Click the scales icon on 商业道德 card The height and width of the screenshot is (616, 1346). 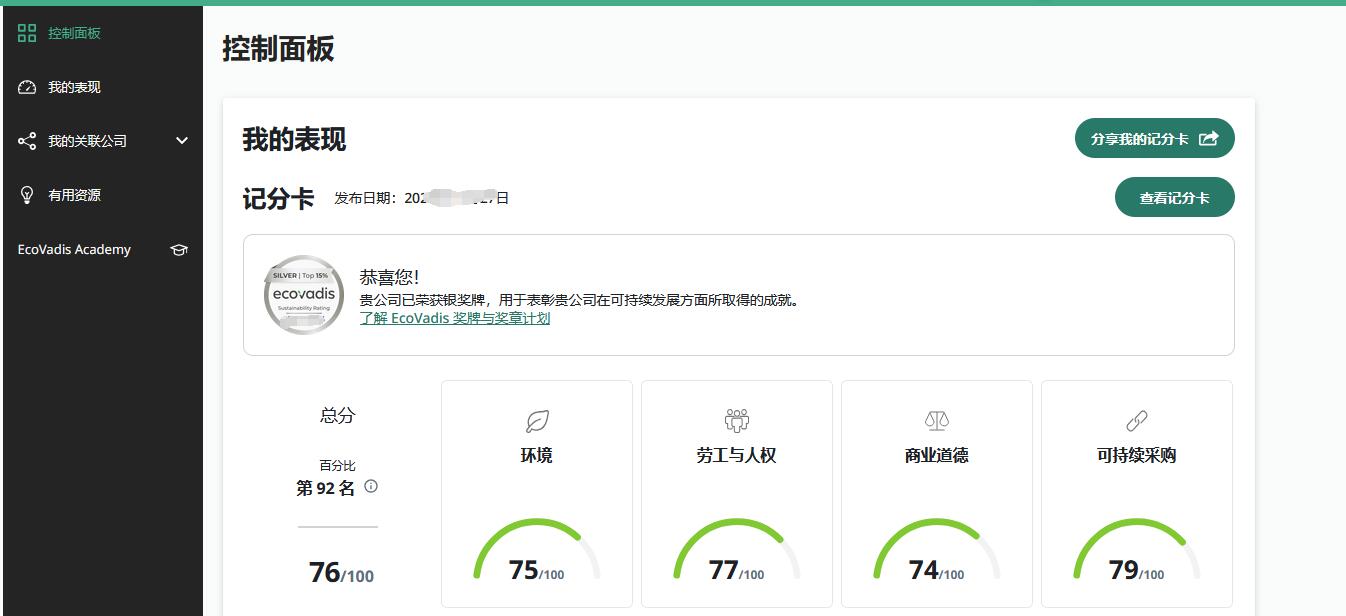coord(937,421)
